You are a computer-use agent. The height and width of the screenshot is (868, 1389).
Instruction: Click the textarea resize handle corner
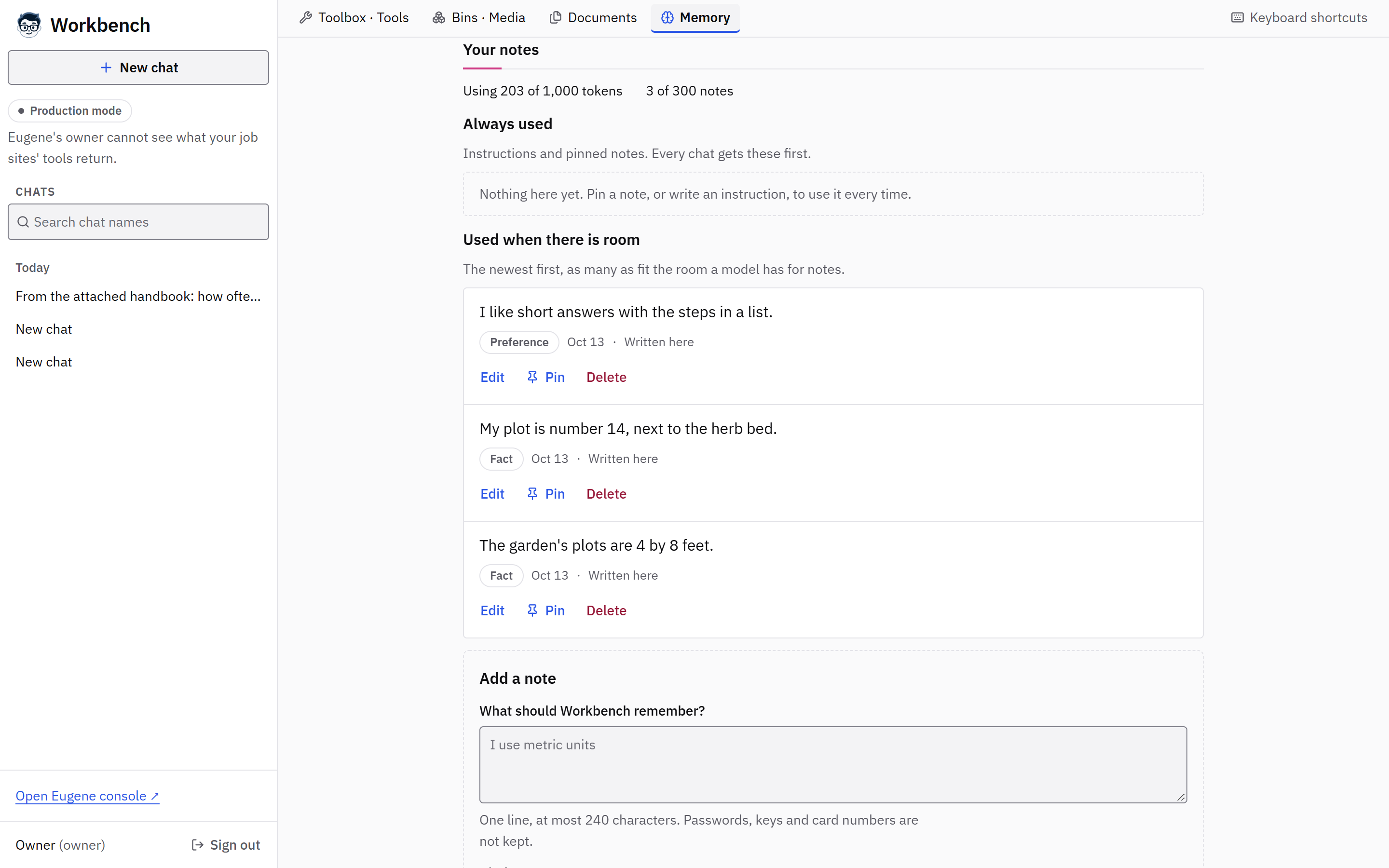point(1181,797)
